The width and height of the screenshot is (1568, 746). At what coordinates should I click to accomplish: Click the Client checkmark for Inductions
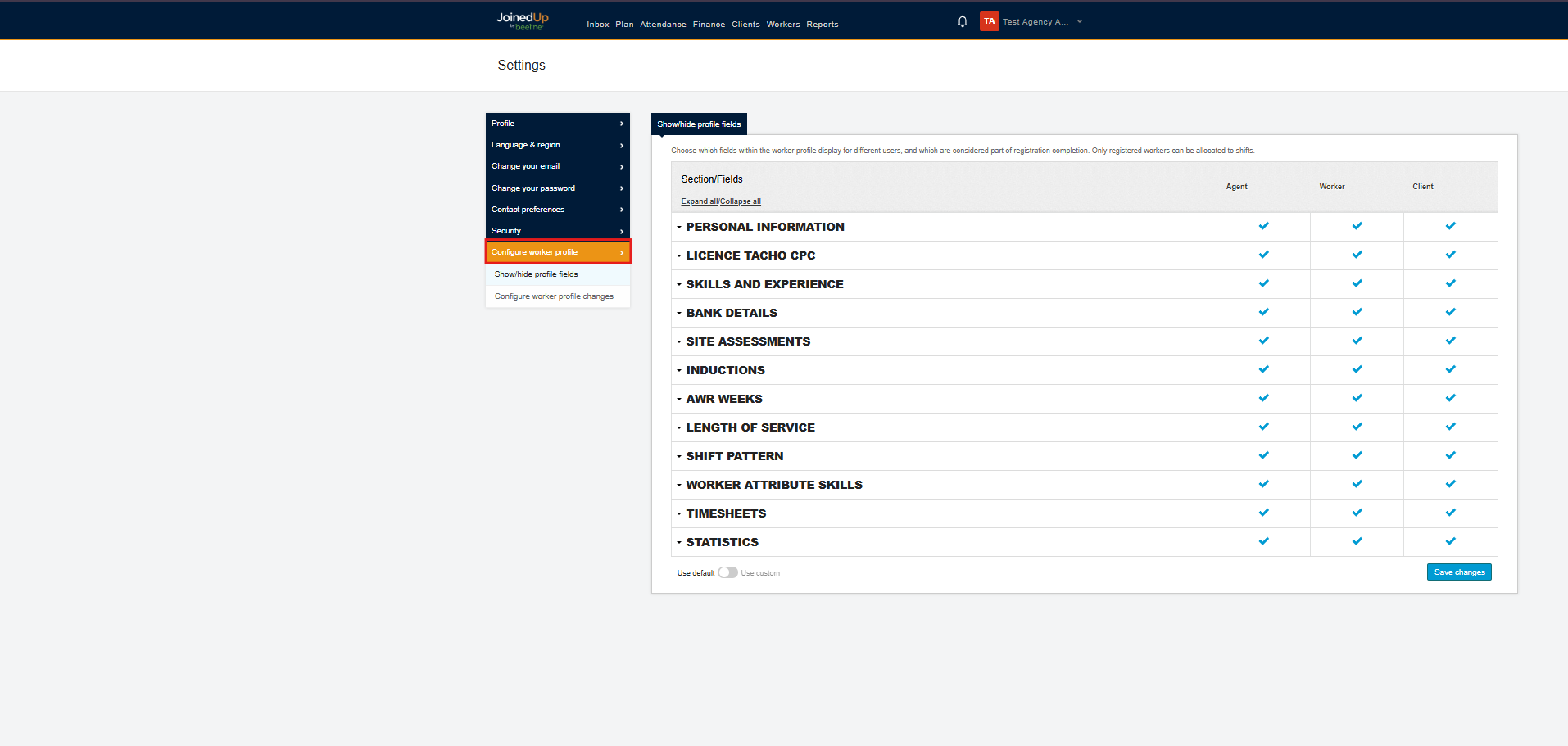[x=1450, y=369]
